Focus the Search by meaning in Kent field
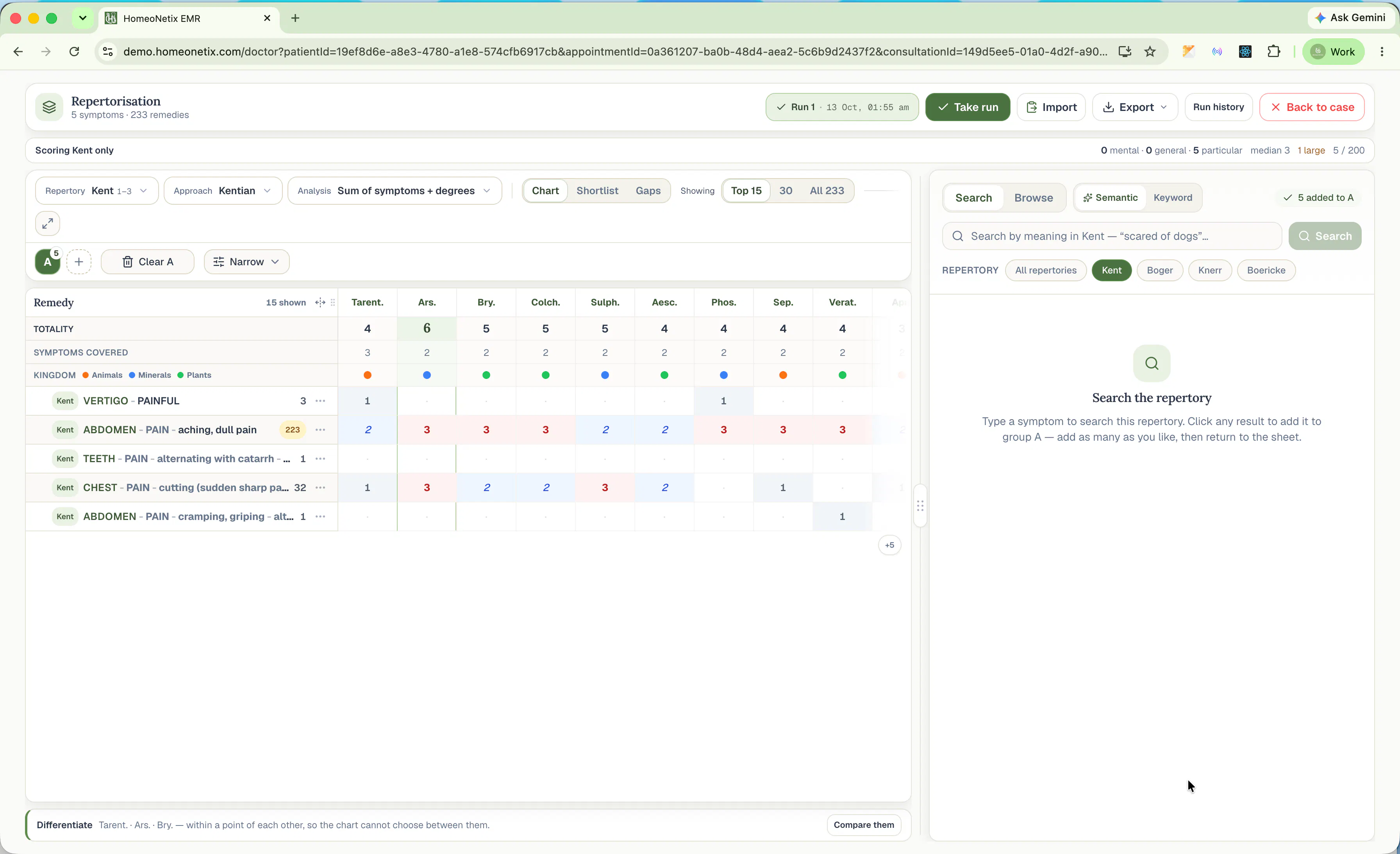Viewport: 1400px width, 854px height. click(1111, 236)
